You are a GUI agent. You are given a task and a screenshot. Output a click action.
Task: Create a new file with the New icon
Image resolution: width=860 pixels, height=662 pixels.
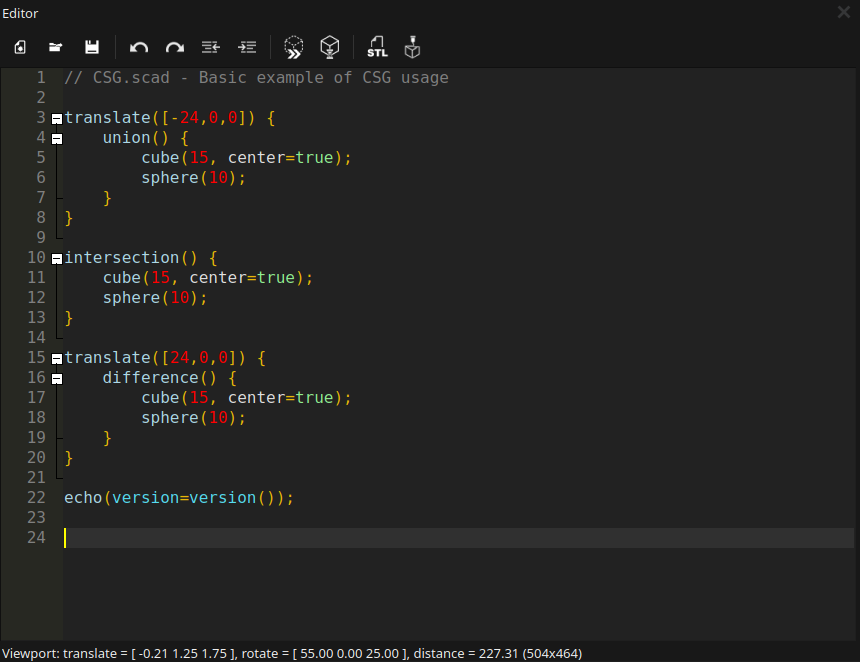[x=20, y=47]
